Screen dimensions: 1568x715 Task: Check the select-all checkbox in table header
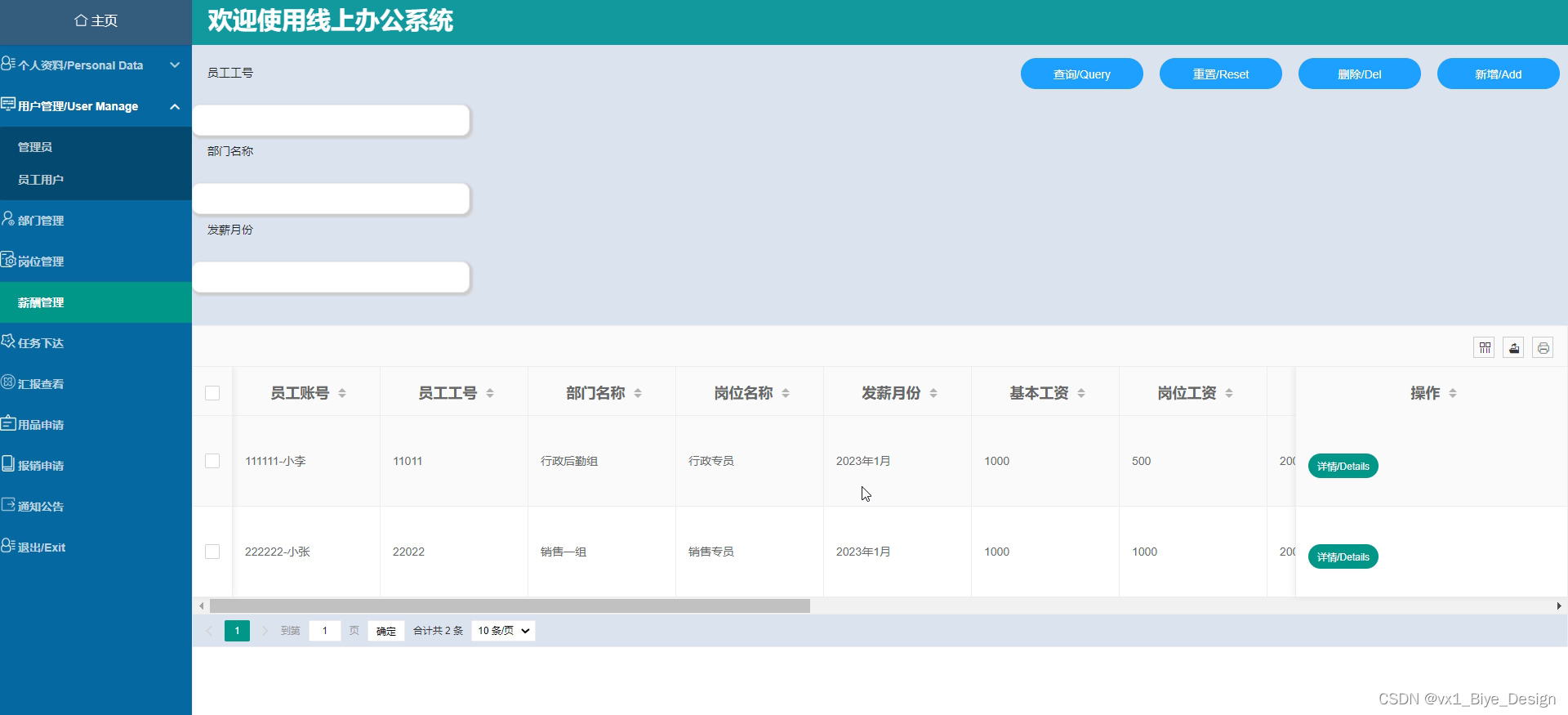212,393
